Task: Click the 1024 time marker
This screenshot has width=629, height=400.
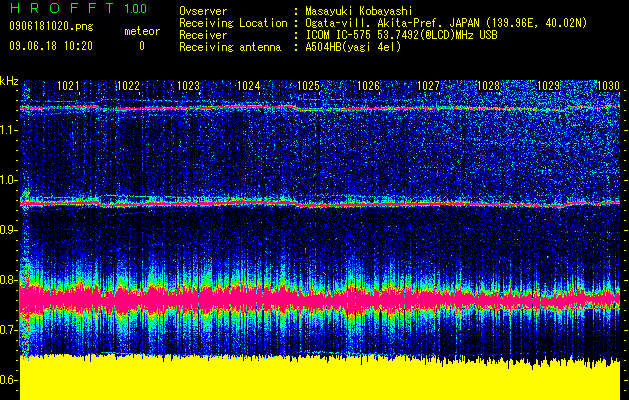Action: coord(249,86)
